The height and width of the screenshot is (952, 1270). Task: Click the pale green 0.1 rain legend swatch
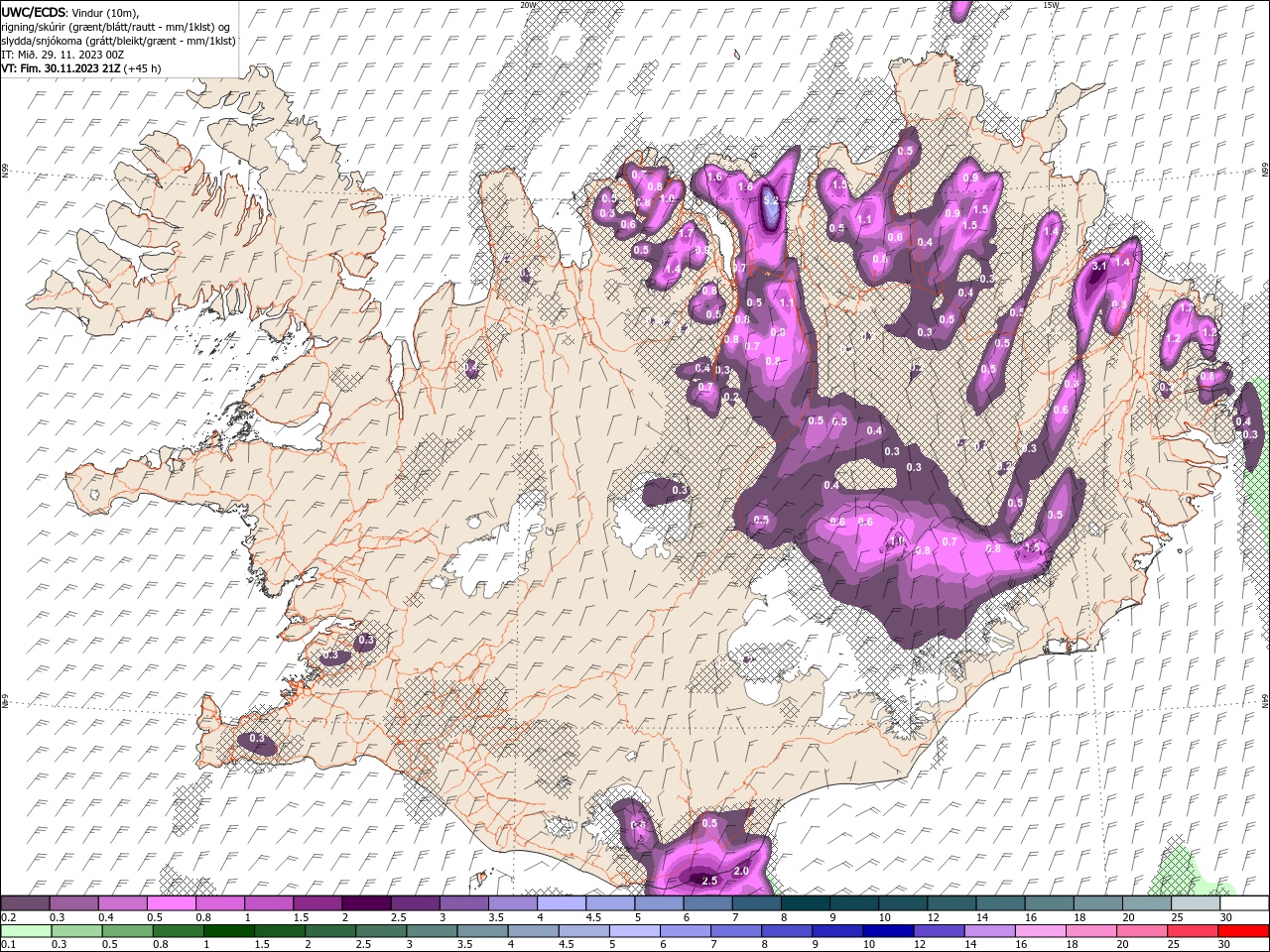(x=25, y=931)
